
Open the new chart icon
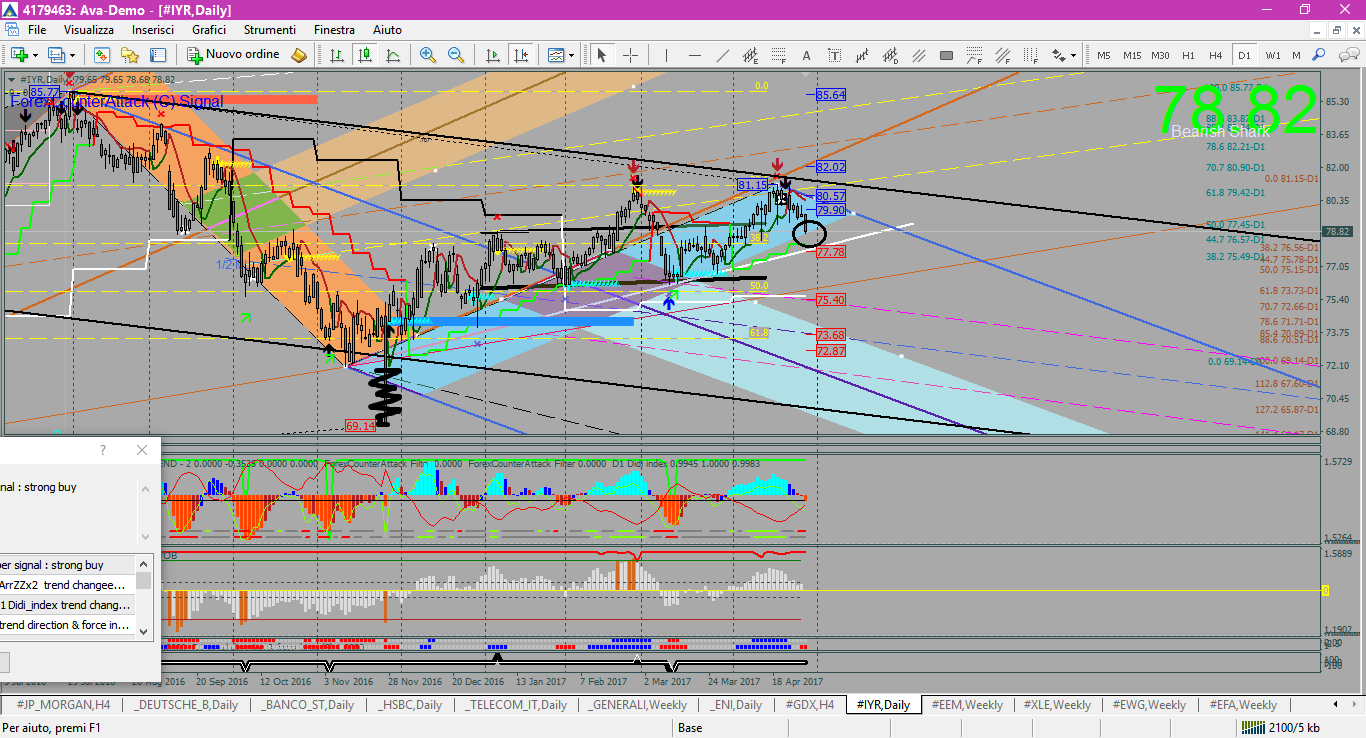point(19,55)
